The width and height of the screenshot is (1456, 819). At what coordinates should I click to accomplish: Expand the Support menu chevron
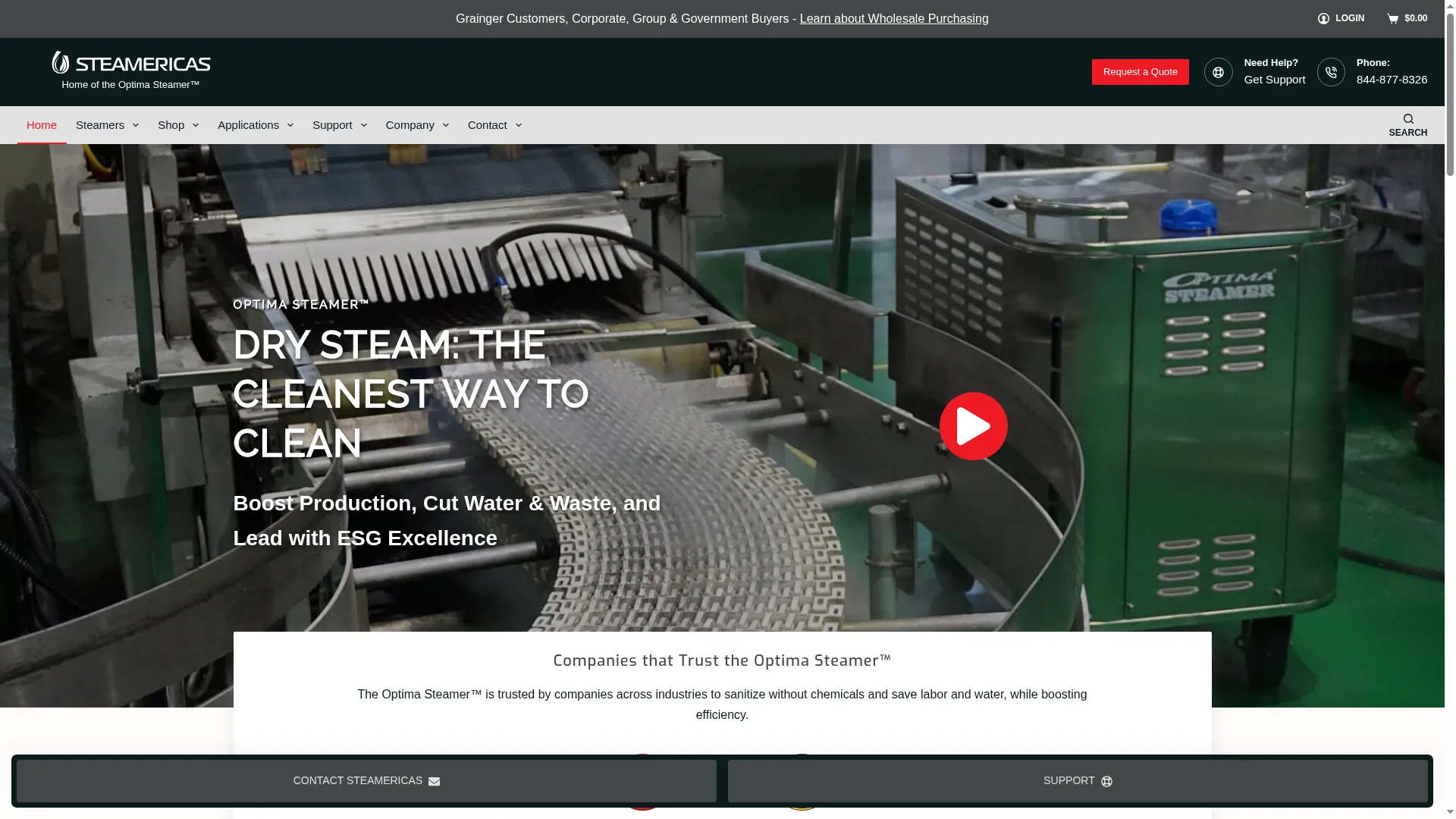[364, 125]
